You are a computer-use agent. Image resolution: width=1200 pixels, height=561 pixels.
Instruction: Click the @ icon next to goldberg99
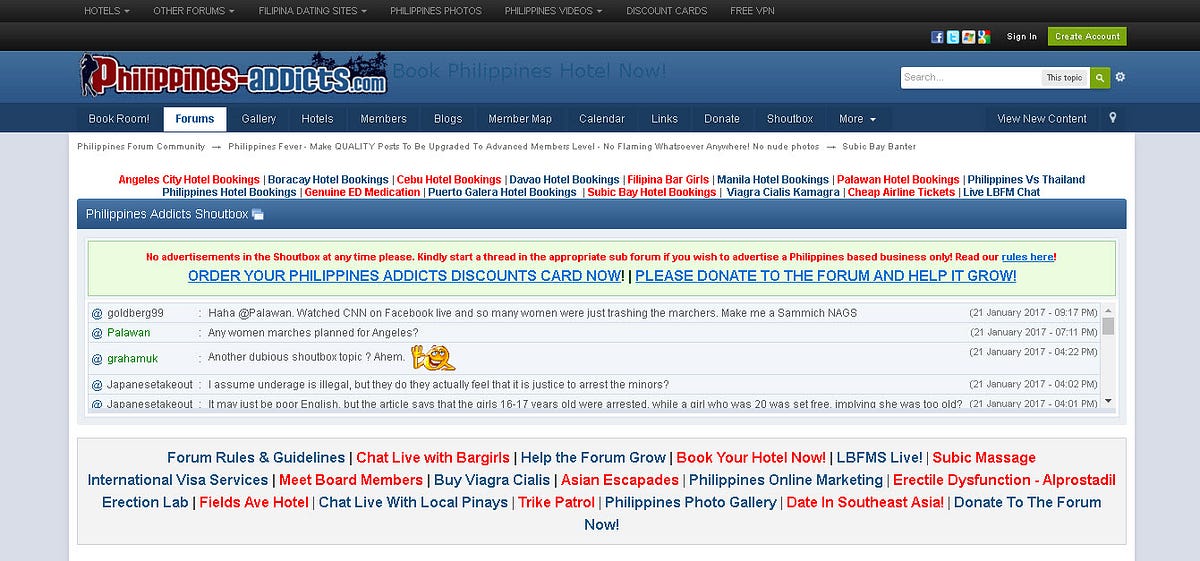[97, 313]
